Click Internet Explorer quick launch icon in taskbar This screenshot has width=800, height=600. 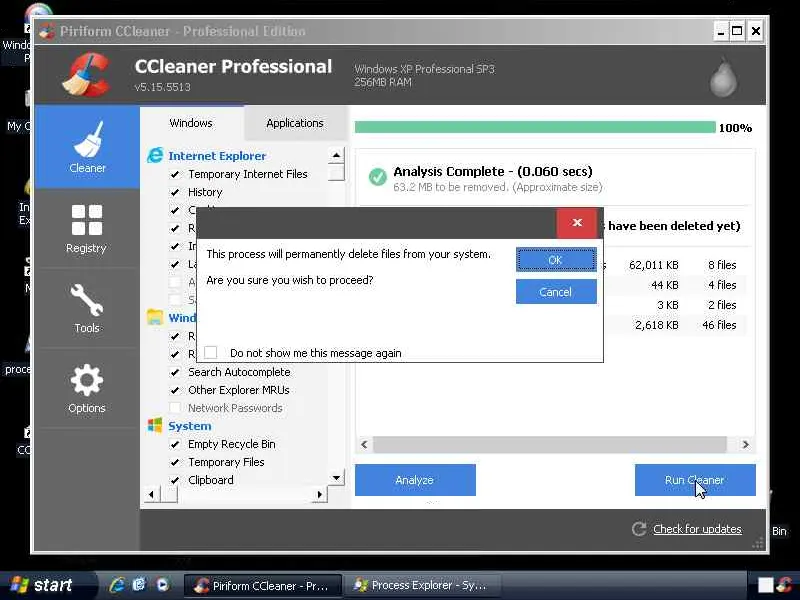coord(117,585)
